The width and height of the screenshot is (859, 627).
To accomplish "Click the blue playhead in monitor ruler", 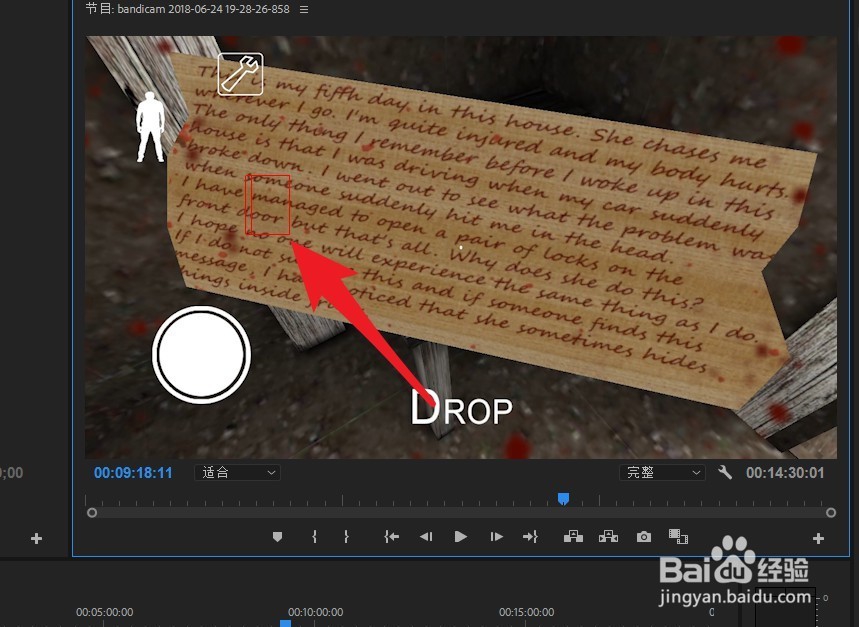I will pos(563,498).
